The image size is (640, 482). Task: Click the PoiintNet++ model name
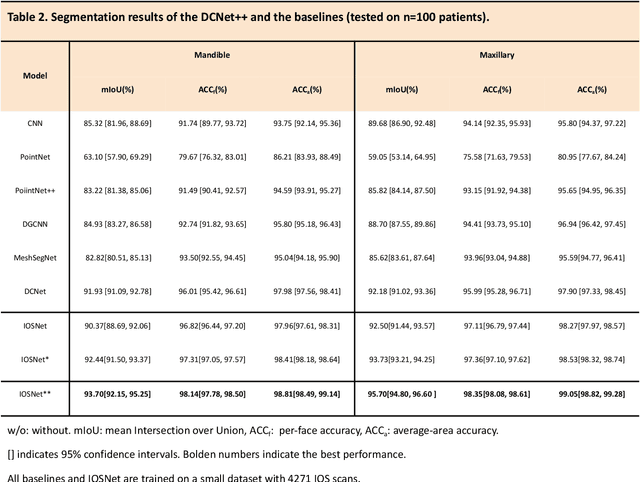(34, 189)
